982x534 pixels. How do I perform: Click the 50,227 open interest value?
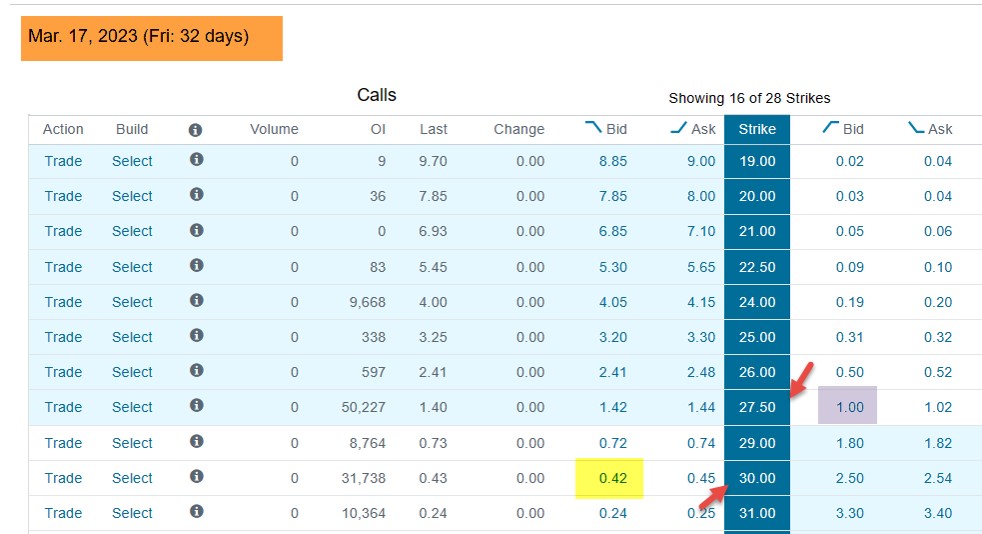click(363, 407)
